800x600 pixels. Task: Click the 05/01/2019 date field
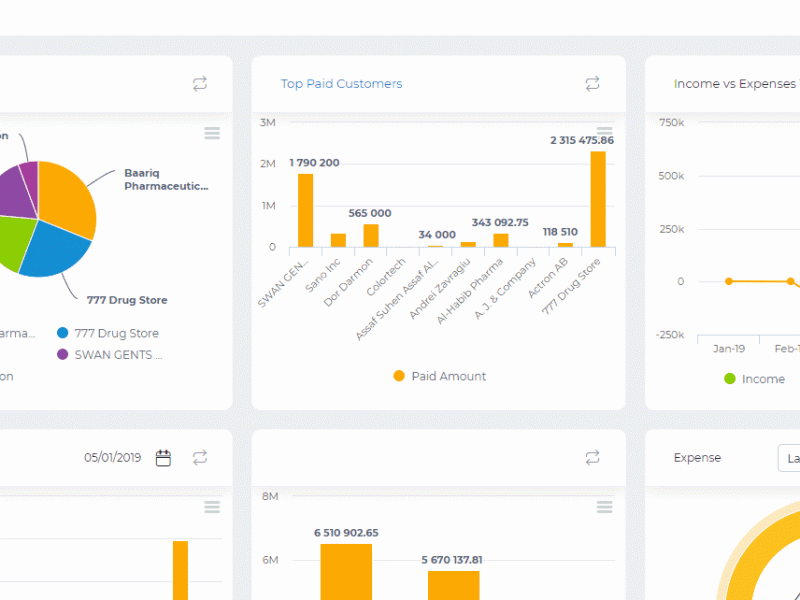tap(113, 458)
